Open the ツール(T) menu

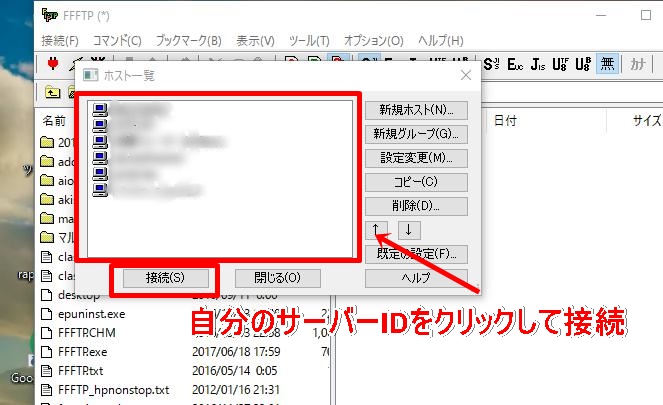tap(309, 41)
